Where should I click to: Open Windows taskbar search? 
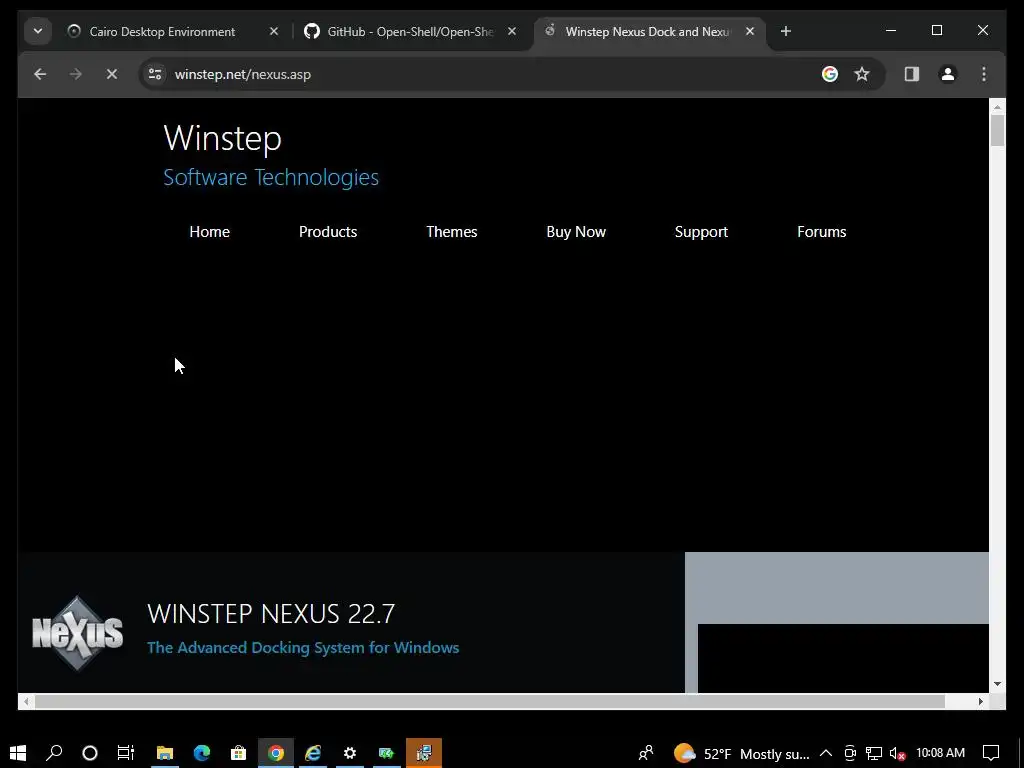(x=54, y=753)
